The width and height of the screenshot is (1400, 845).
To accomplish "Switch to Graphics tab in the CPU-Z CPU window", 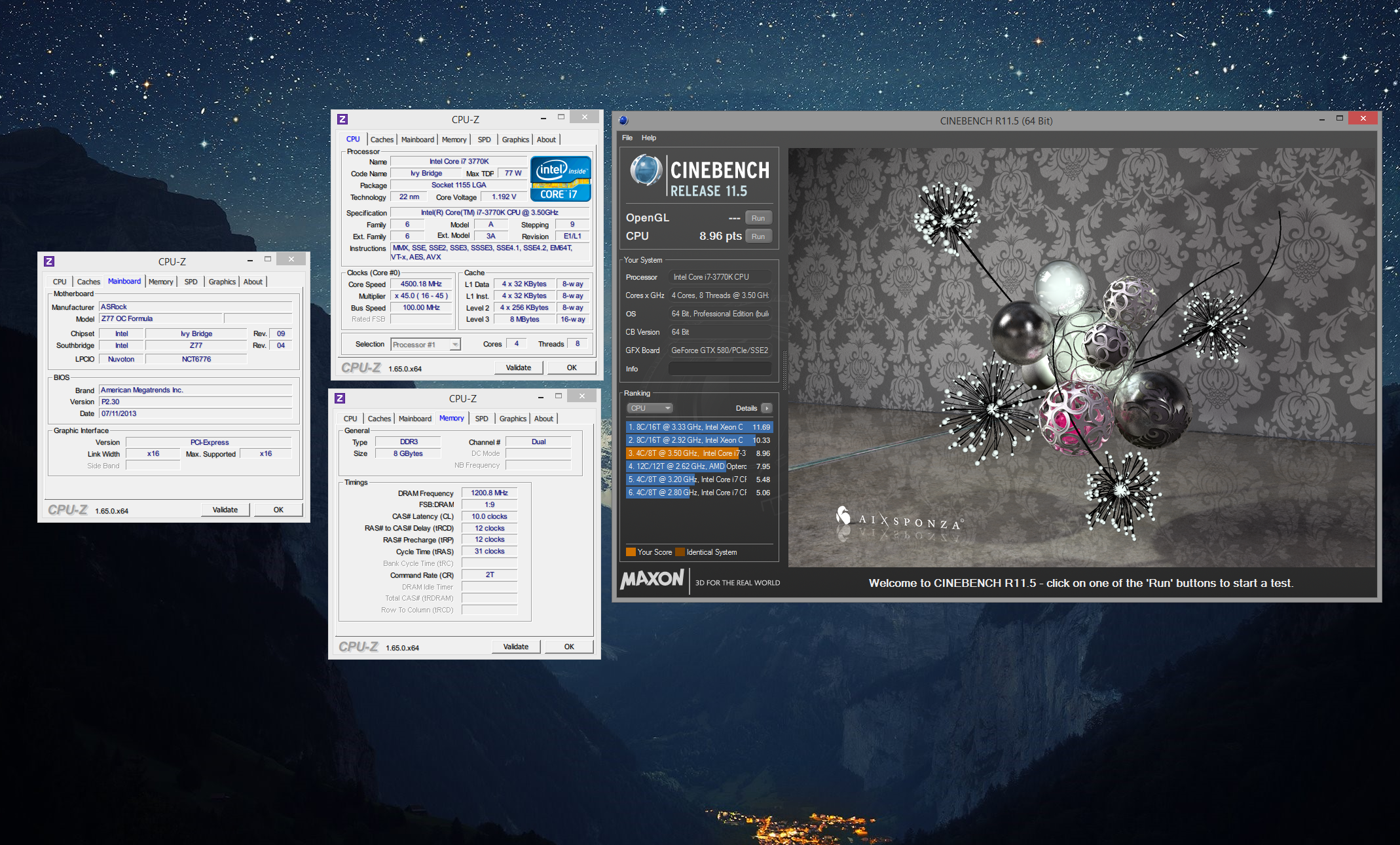I will point(516,140).
